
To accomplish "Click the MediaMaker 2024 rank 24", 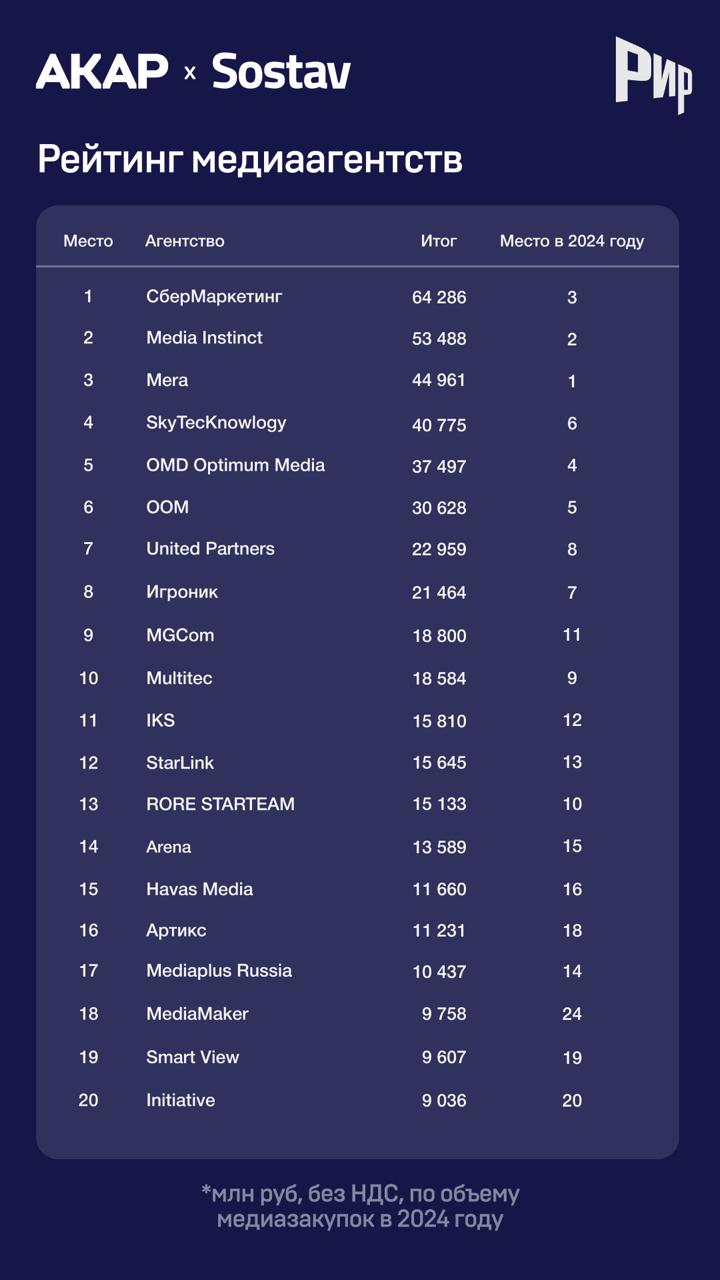I will [x=572, y=1014].
